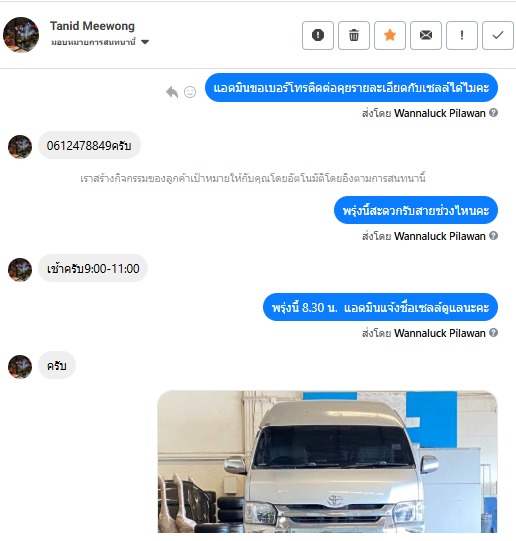Open Tanid Meewong profile picture in header
516x541 pixels.
tap(21, 35)
